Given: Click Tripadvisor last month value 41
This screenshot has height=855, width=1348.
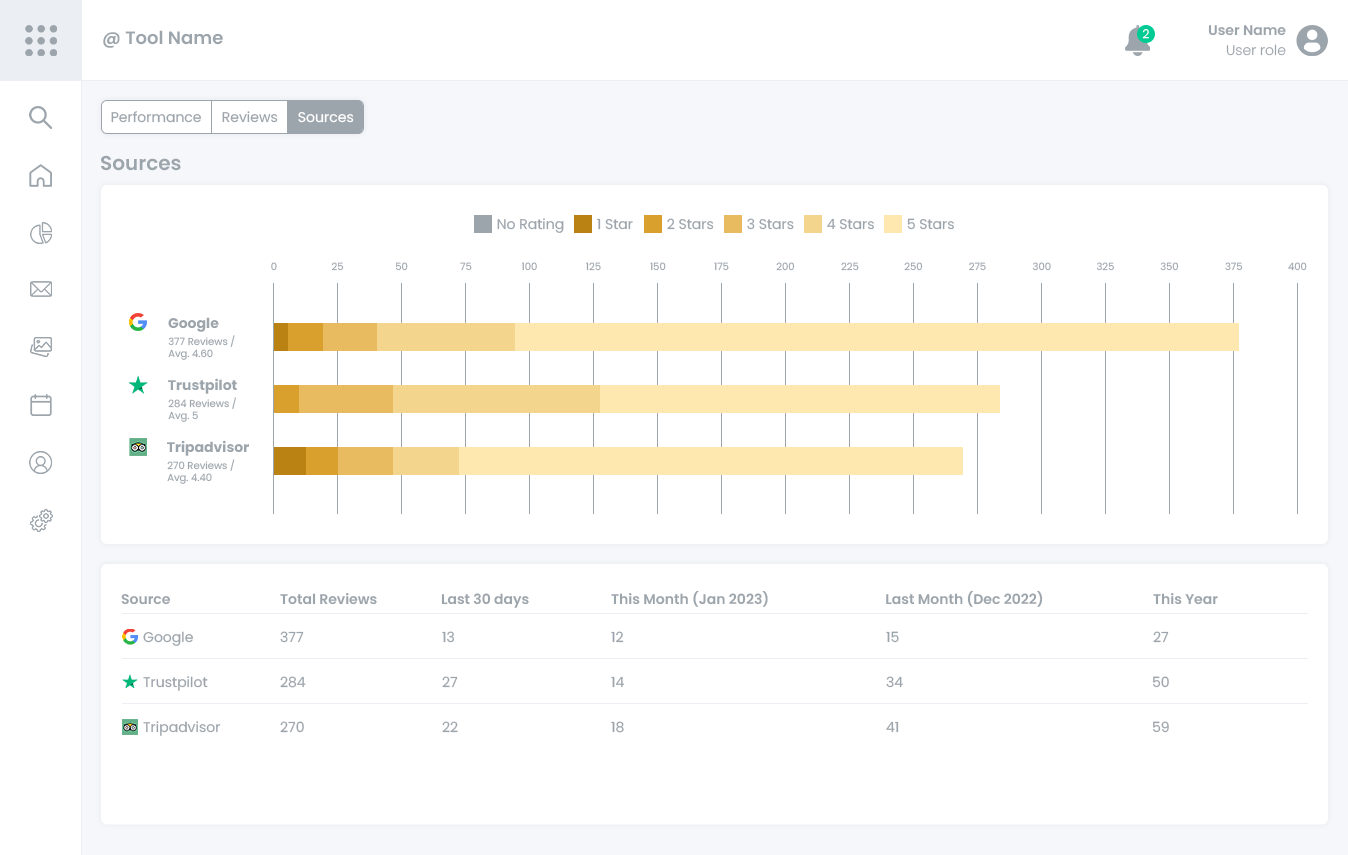Looking at the screenshot, I should point(892,727).
